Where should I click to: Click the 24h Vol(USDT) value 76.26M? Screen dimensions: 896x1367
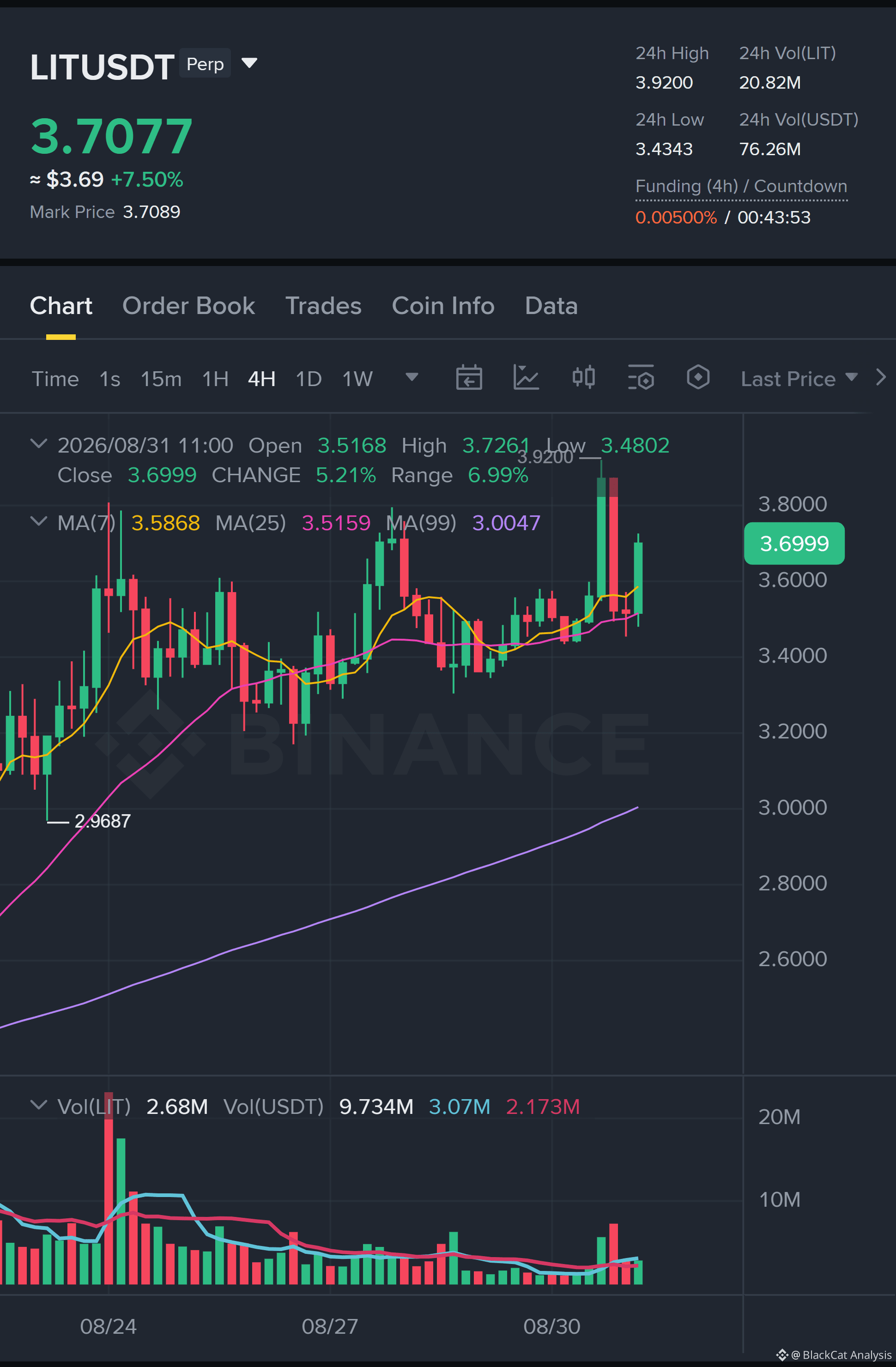pyautogui.click(x=769, y=149)
